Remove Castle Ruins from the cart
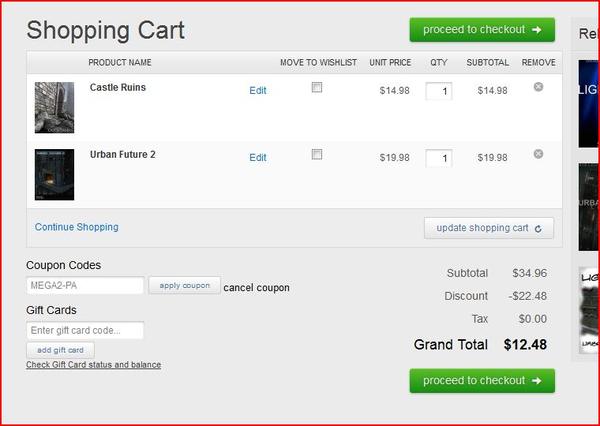Viewport: 600px width, 426px height. point(538,87)
